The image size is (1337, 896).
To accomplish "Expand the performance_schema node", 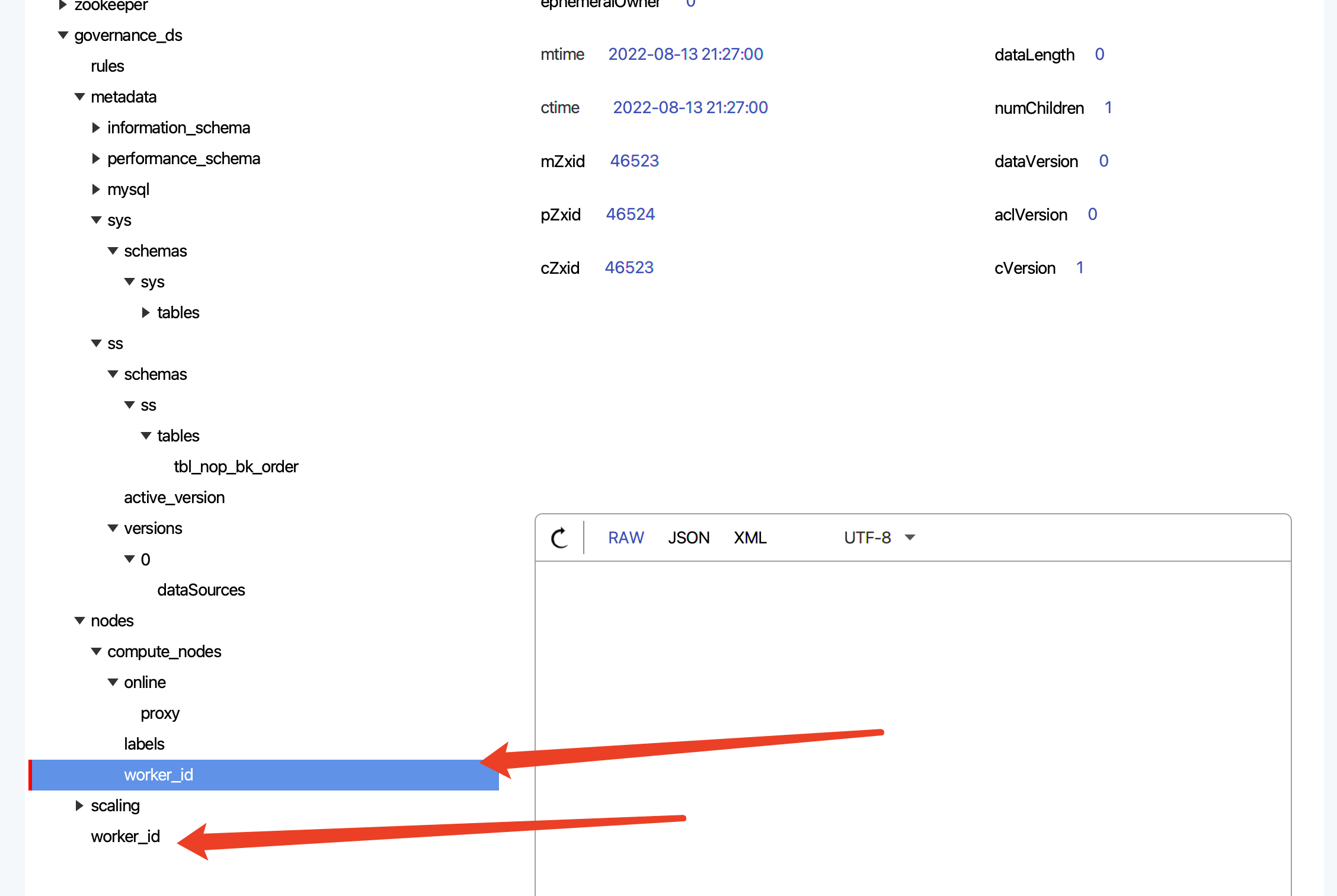I will 96,158.
